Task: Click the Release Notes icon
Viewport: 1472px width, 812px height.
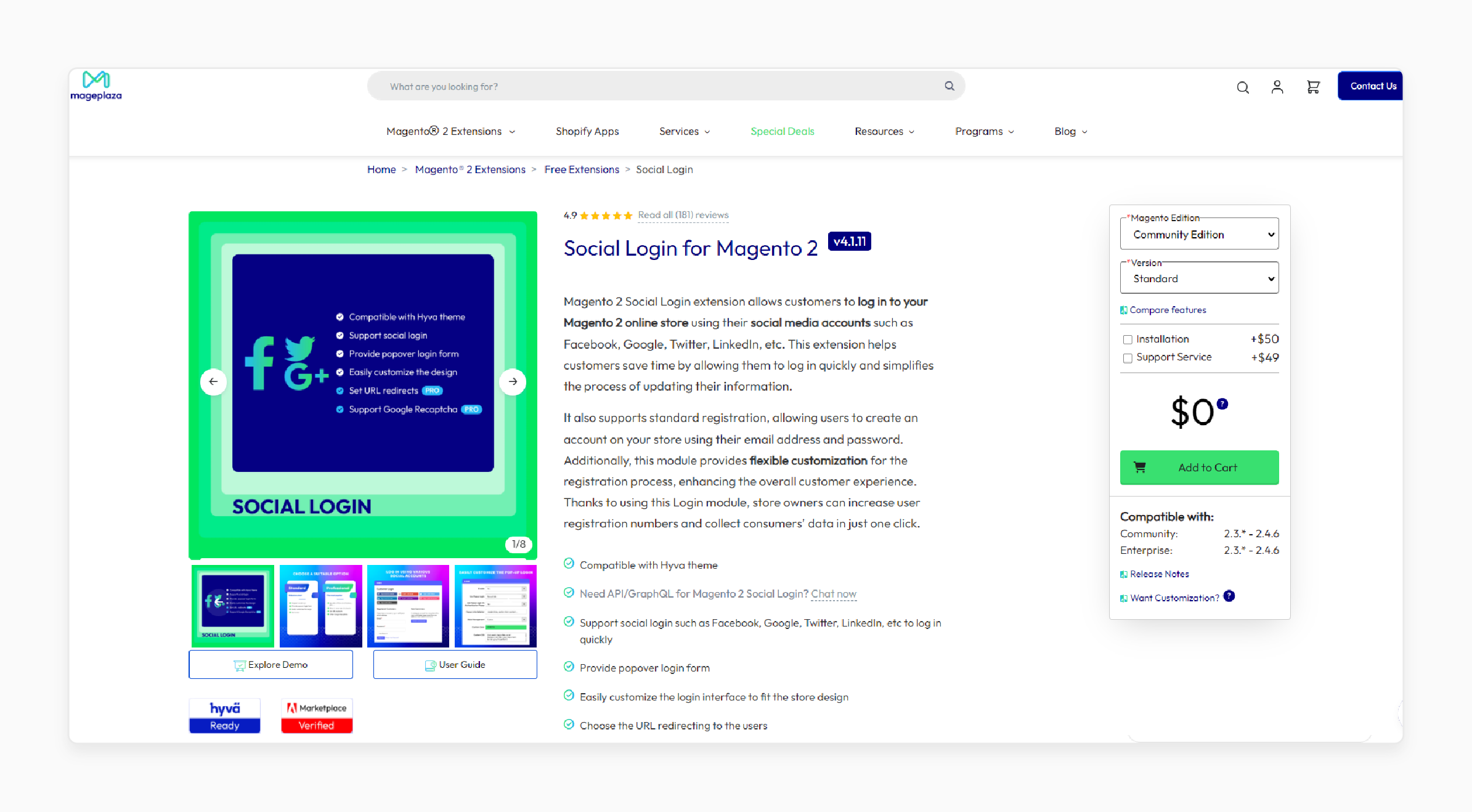Action: click(x=1124, y=574)
